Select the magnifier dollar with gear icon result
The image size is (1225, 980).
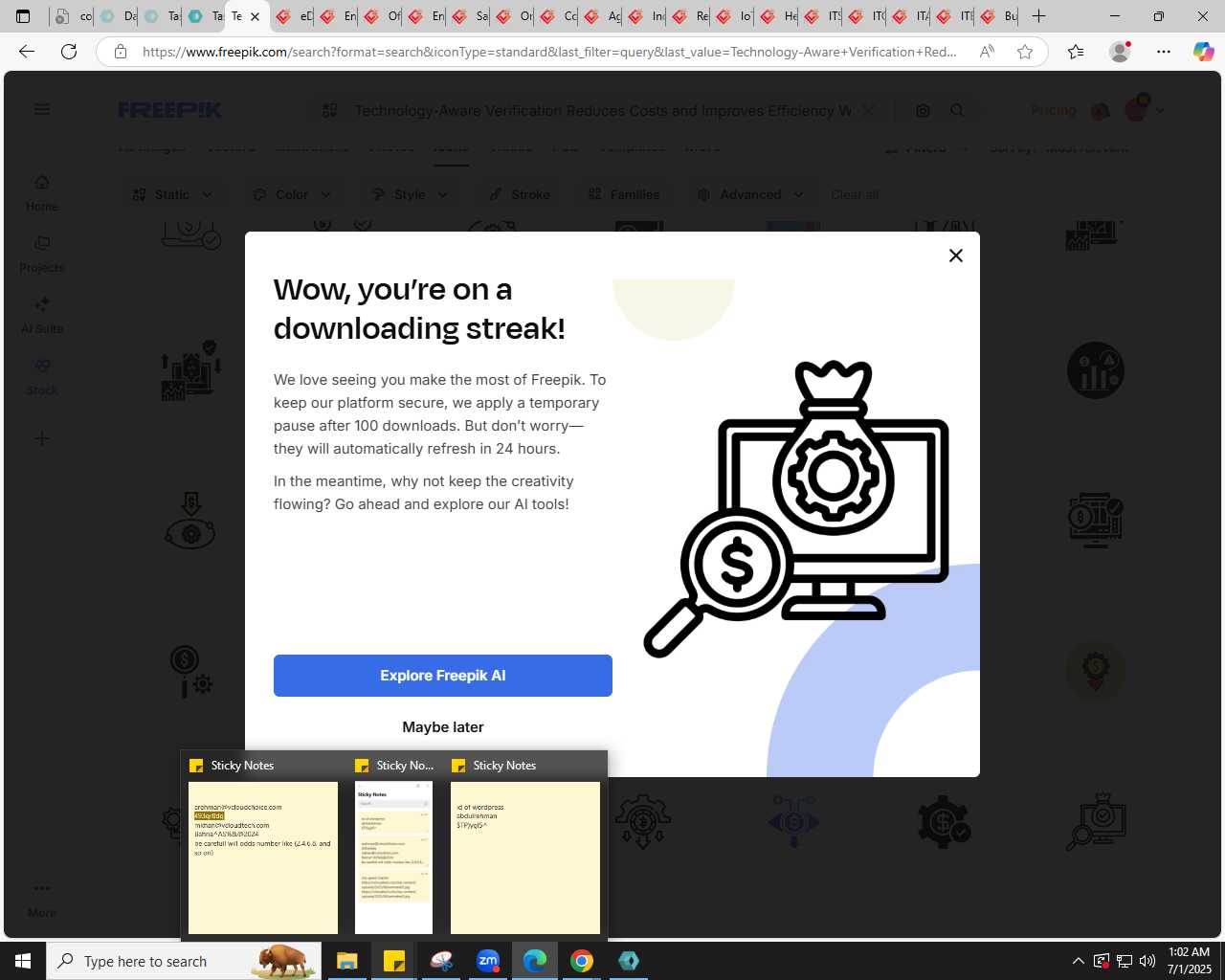[x=190, y=671]
